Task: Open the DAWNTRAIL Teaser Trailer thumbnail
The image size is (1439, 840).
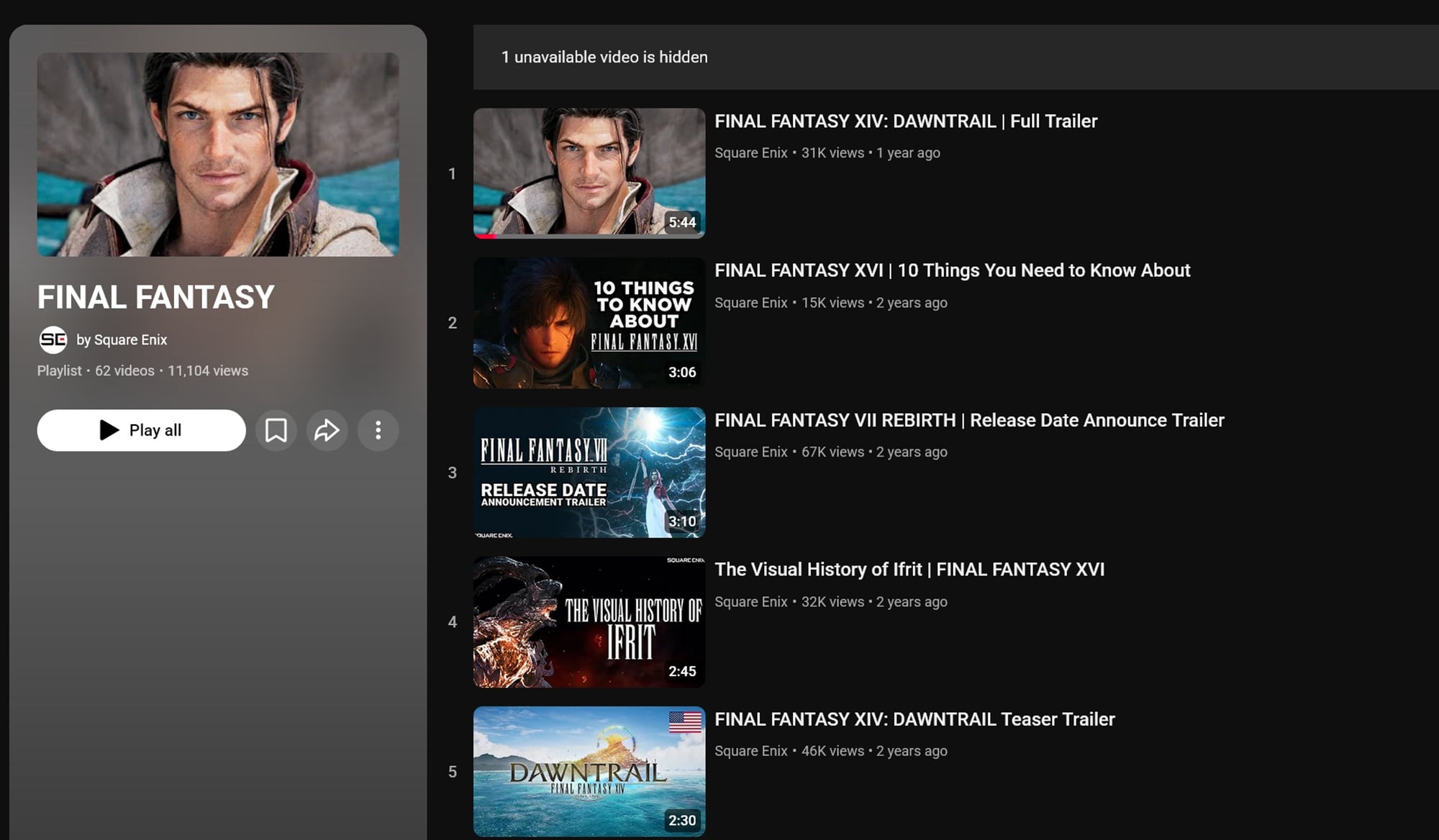Action: [x=589, y=771]
